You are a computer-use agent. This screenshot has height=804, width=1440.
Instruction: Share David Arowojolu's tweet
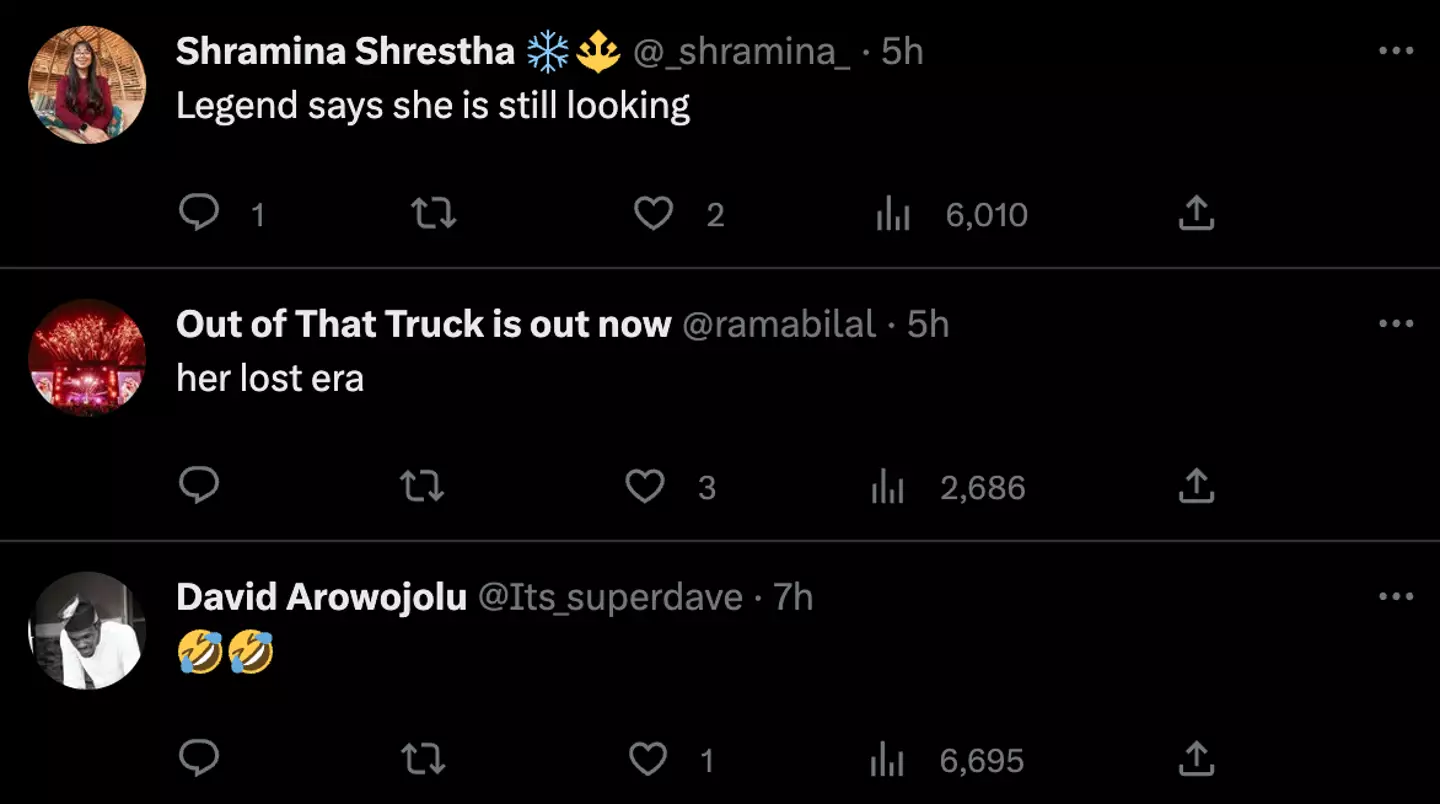[x=1196, y=759]
